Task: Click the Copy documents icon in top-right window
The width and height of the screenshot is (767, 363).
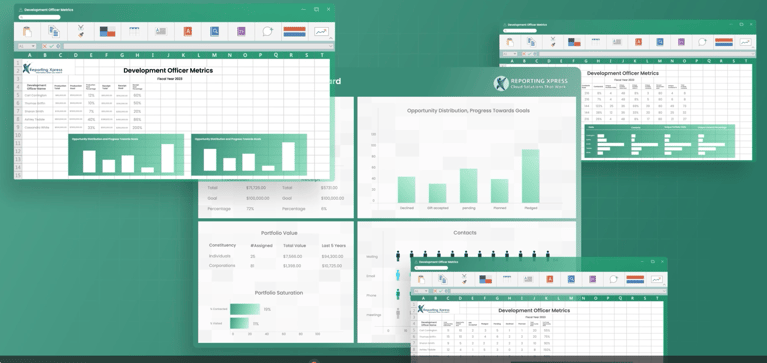Action: click(x=531, y=42)
